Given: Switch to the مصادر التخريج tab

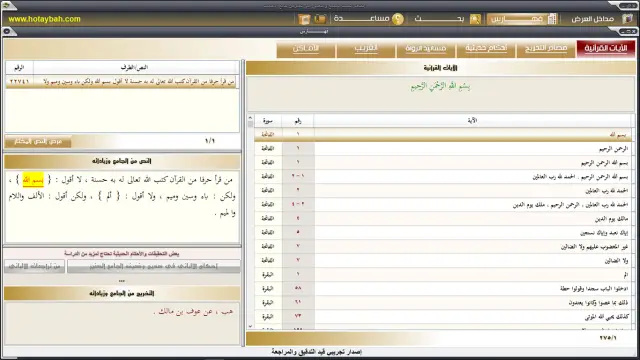Looking at the screenshot, I should 546,49.
